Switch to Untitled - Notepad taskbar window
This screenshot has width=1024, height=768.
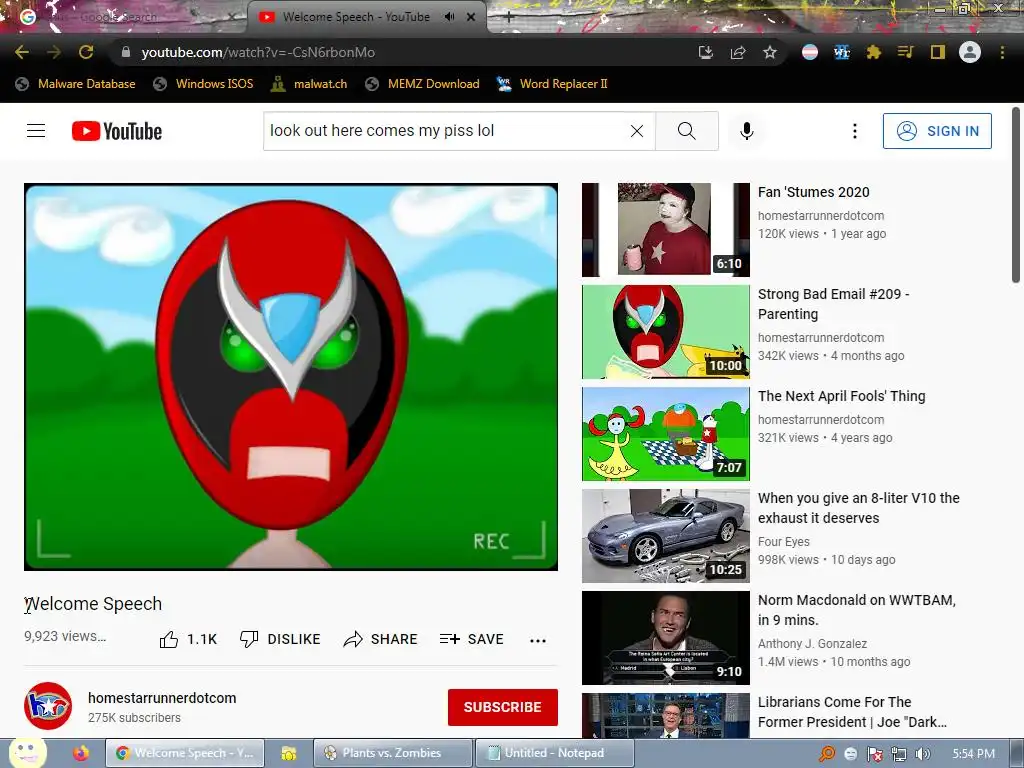click(x=554, y=753)
